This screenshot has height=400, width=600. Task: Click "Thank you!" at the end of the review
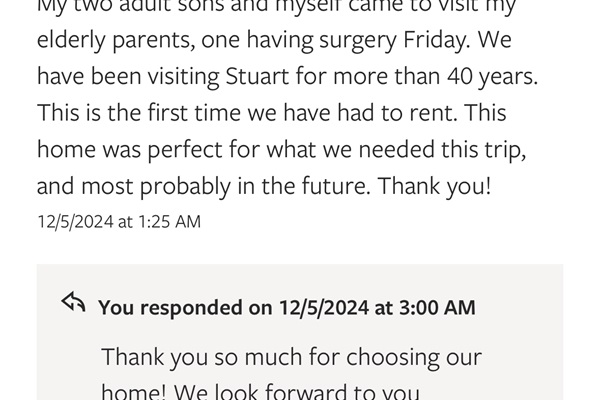(x=444, y=185)
